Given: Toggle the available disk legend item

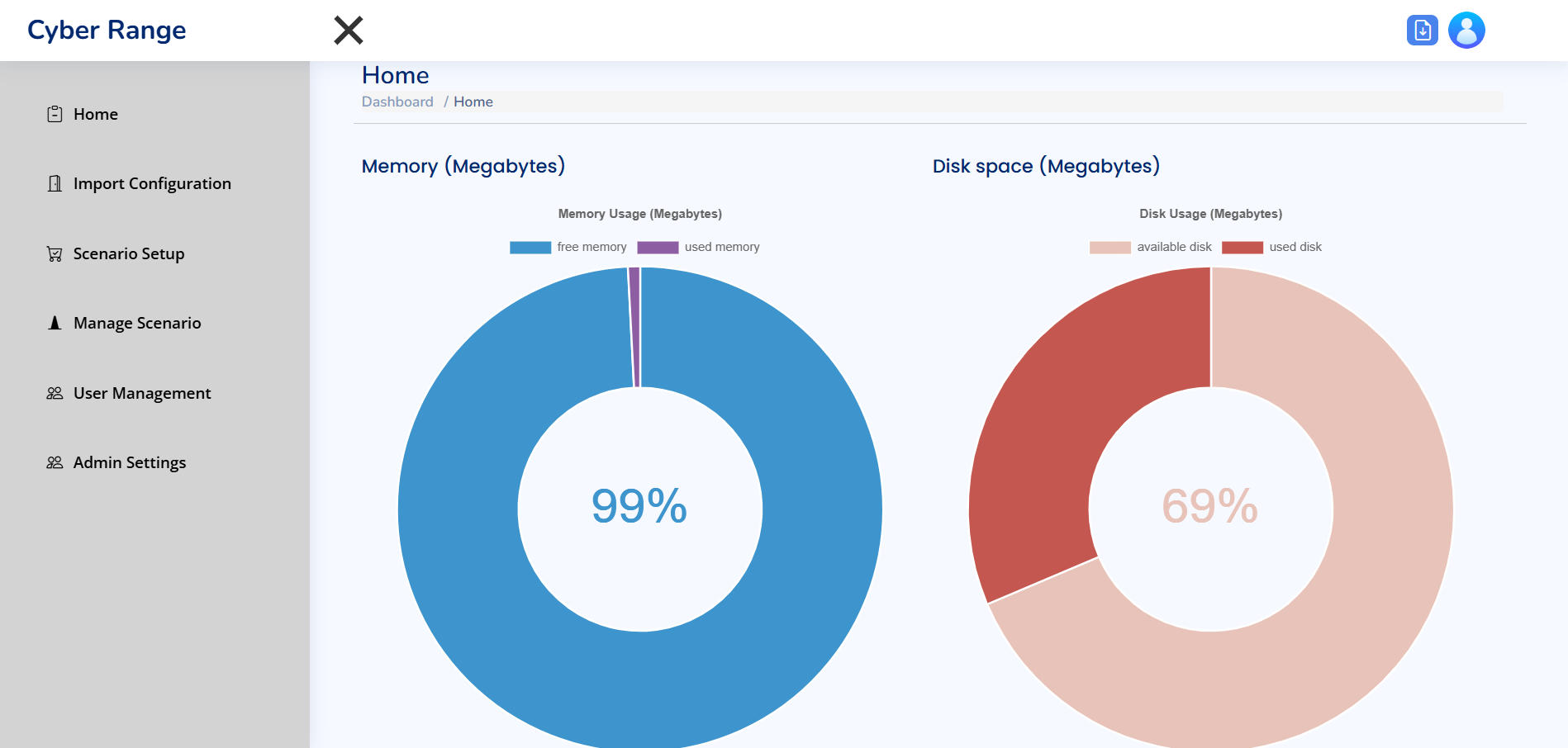Looking at the screenshot, I should tap(1151, 247).
